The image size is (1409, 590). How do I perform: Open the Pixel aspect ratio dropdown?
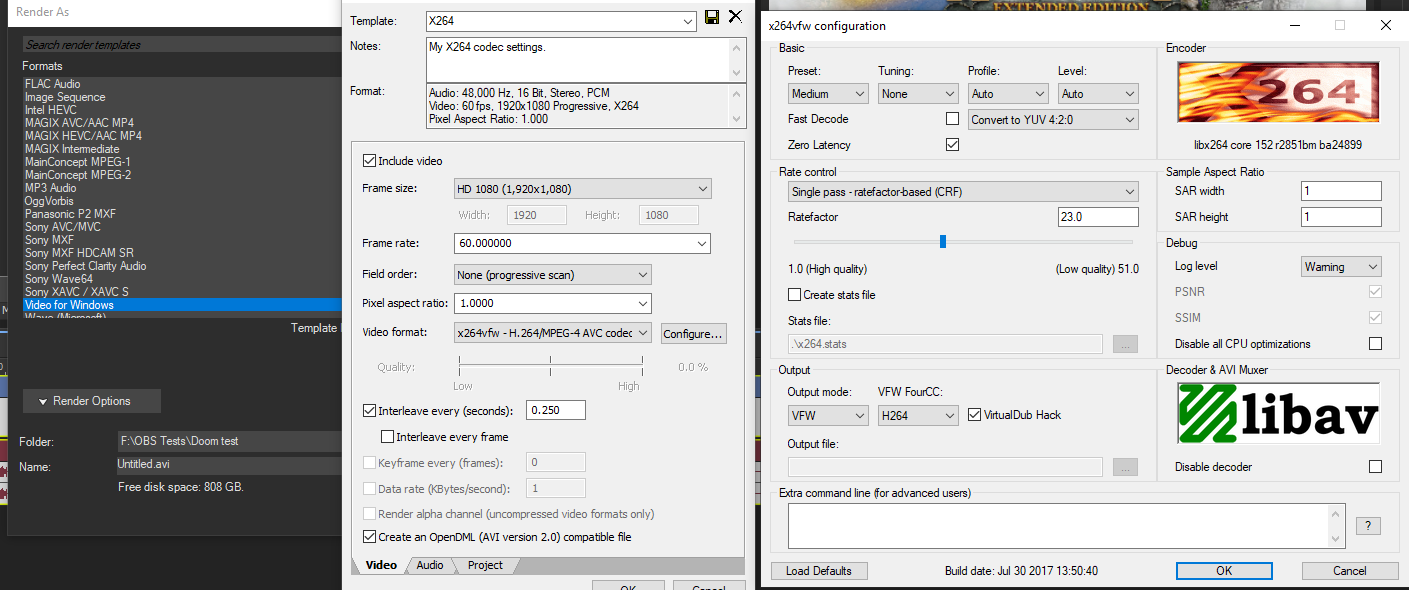pos(552,303)
